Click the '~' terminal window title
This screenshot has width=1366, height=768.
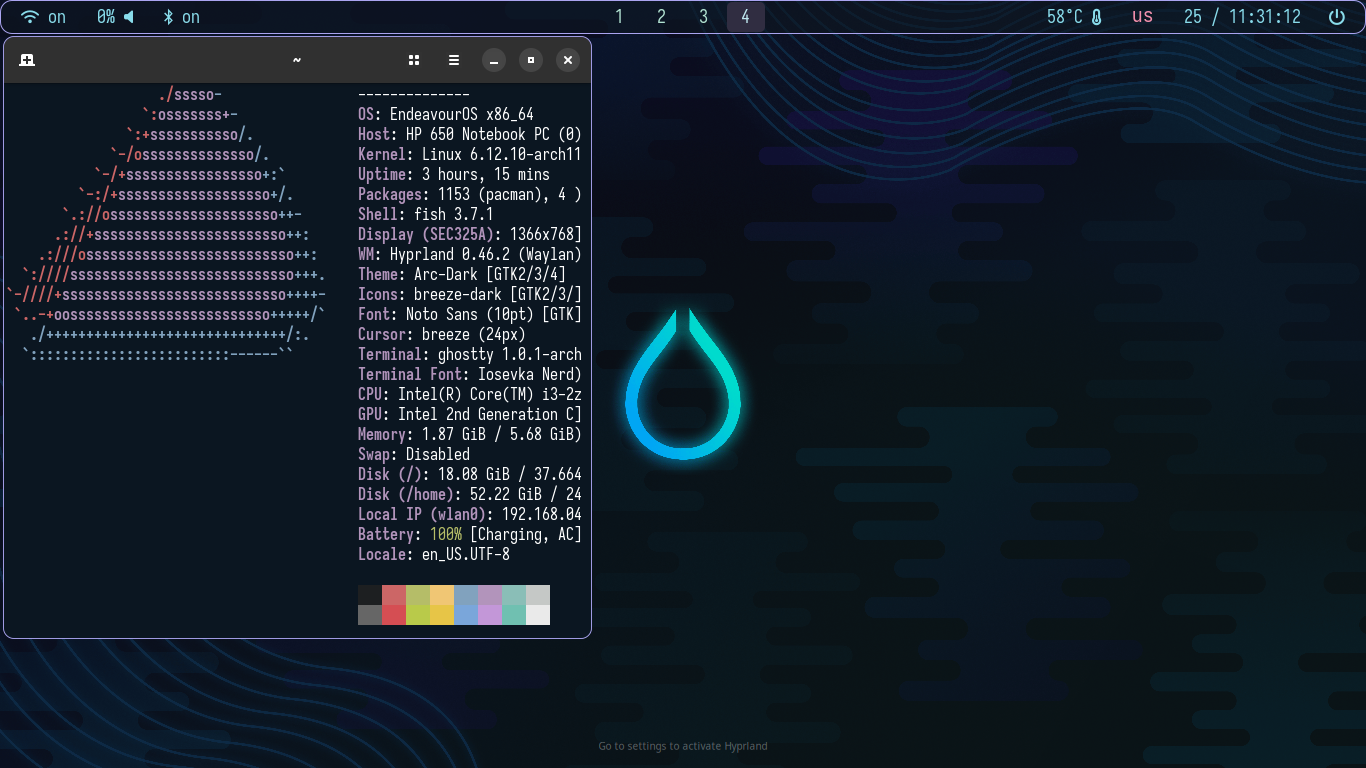pyautogui.click(x=297, y=60)
